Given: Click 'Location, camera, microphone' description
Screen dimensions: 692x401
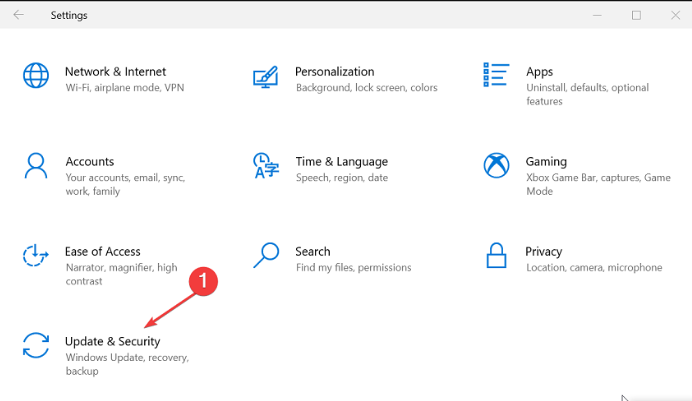Looking at the screenshot, I should pyautogui.click(x=594, y=267).
